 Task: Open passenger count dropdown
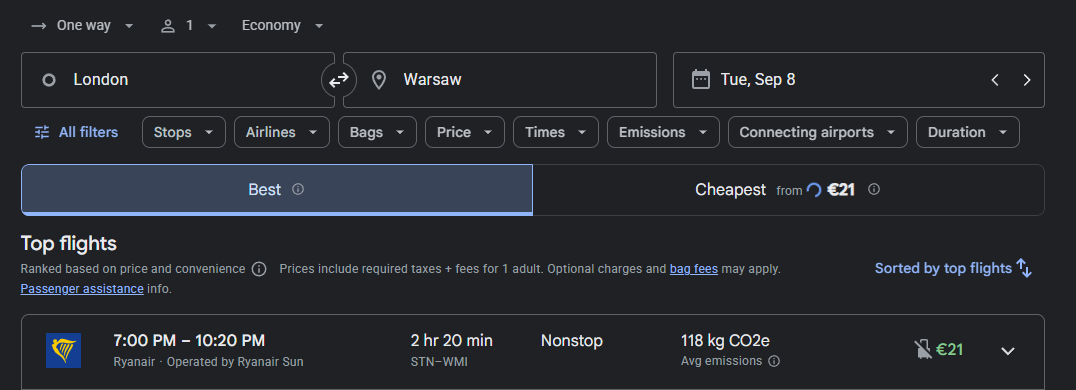click(x=188, y=26)
